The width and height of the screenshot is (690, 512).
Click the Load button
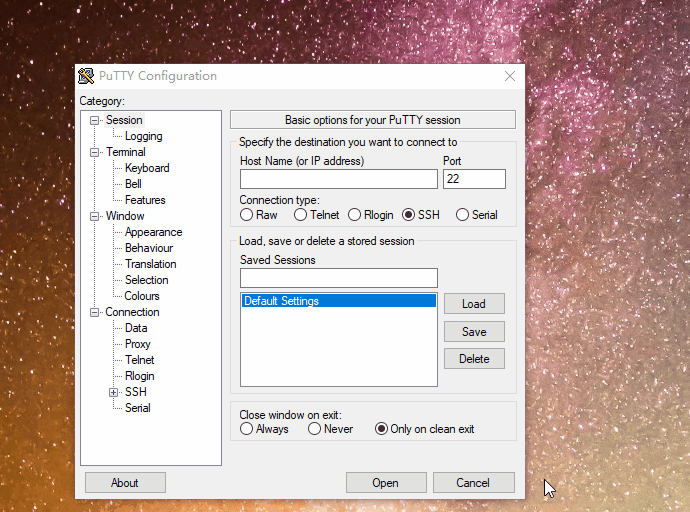[x=474, y=304]
